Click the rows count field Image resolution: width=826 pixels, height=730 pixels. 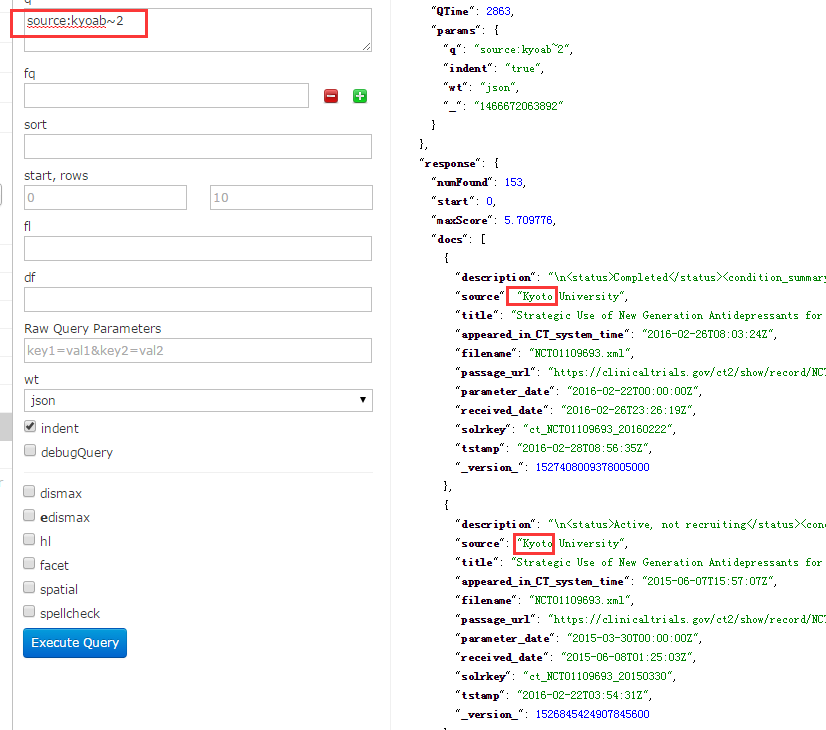(x=291, y=198)
